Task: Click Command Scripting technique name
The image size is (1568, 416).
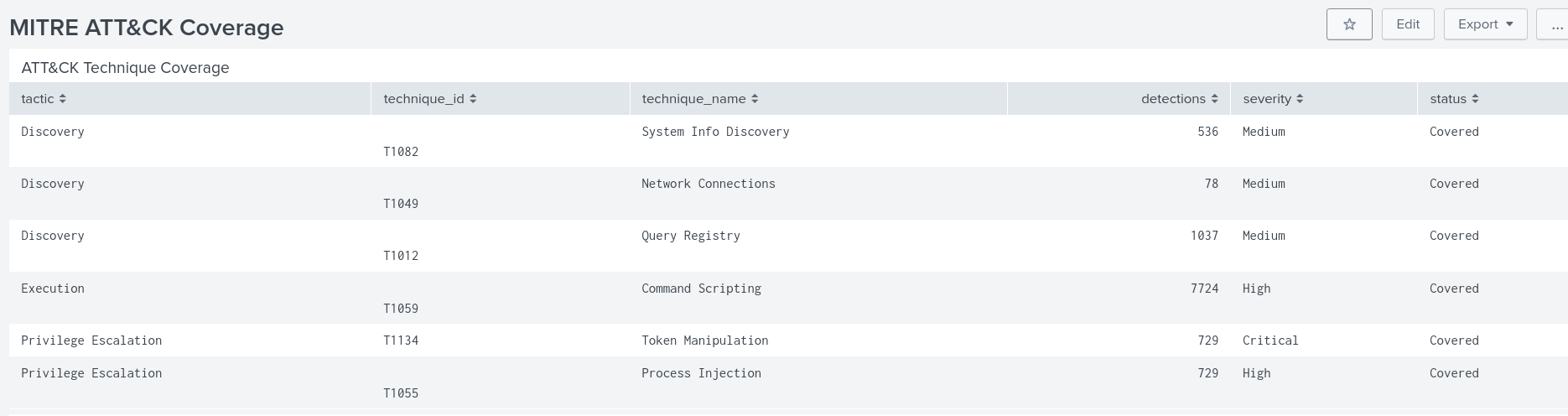Action: click(x=701, y=289)
